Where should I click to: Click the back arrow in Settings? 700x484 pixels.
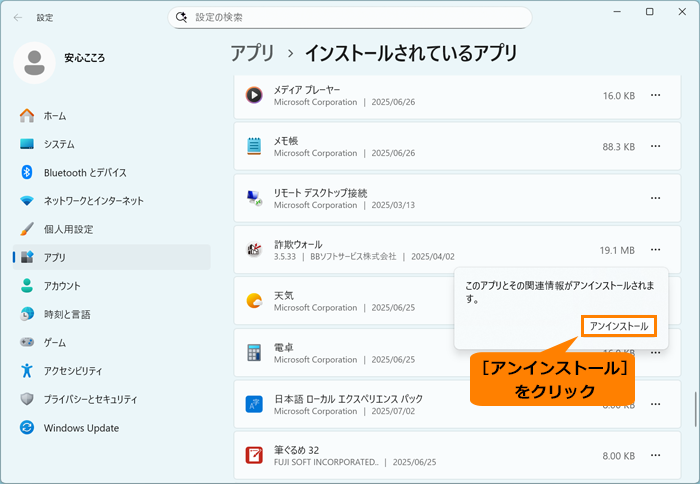(18, 17)
